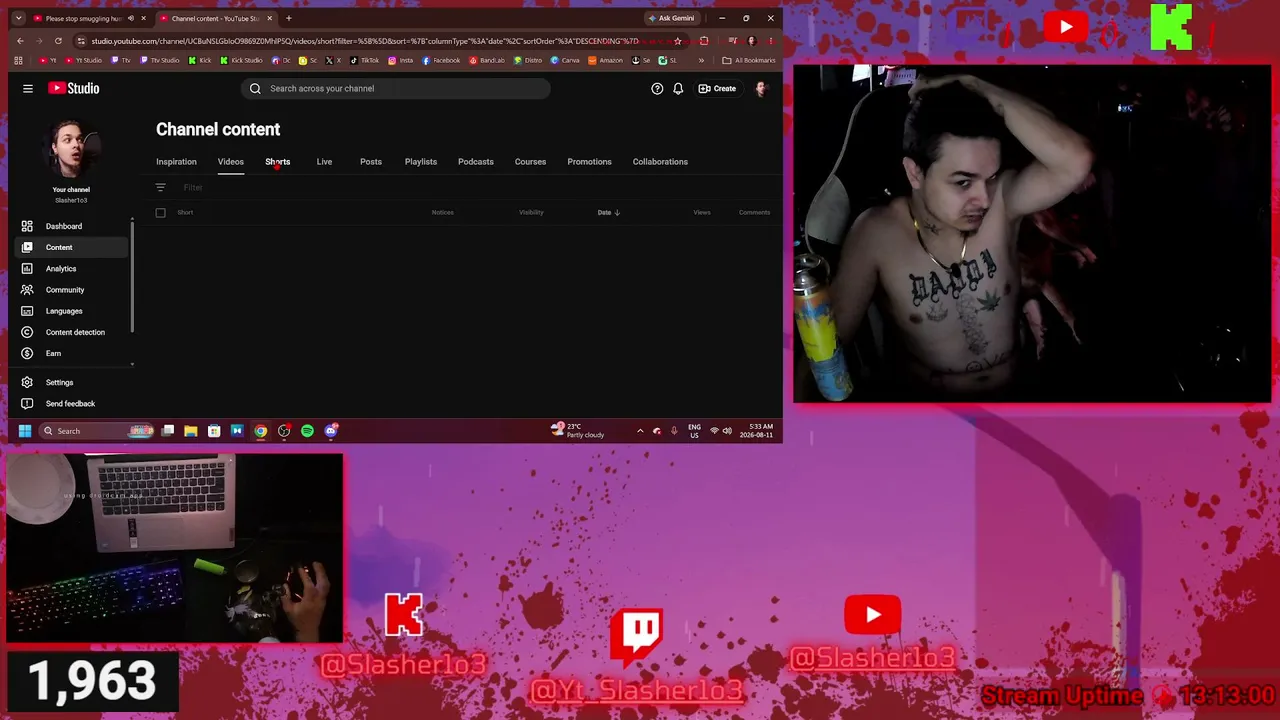Click the Ask Gemini button
Viewport: 1280px width, 720px height.
(671, 18)
